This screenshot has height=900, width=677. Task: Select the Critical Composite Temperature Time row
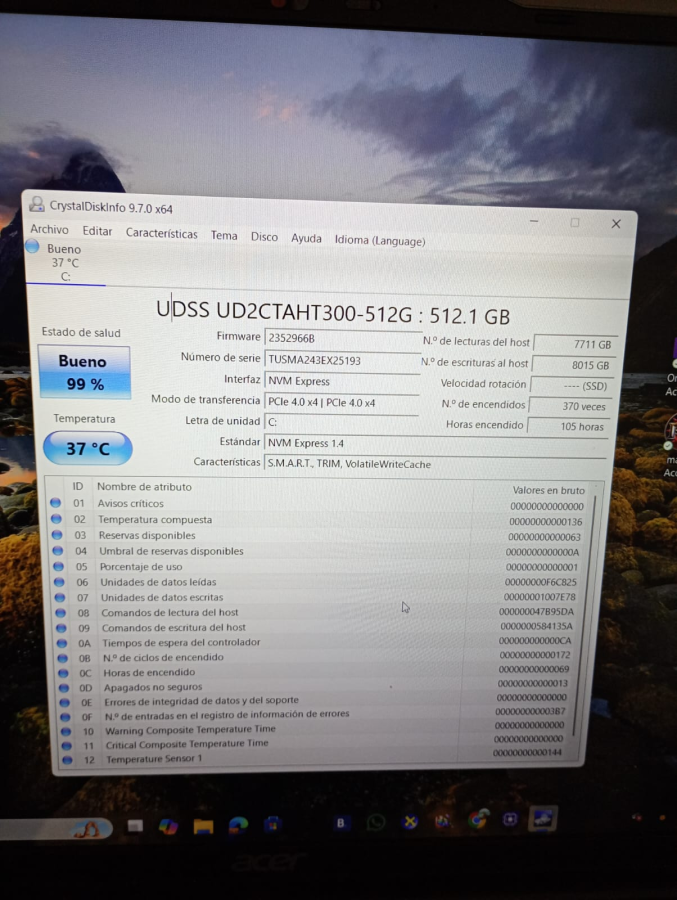315,743
